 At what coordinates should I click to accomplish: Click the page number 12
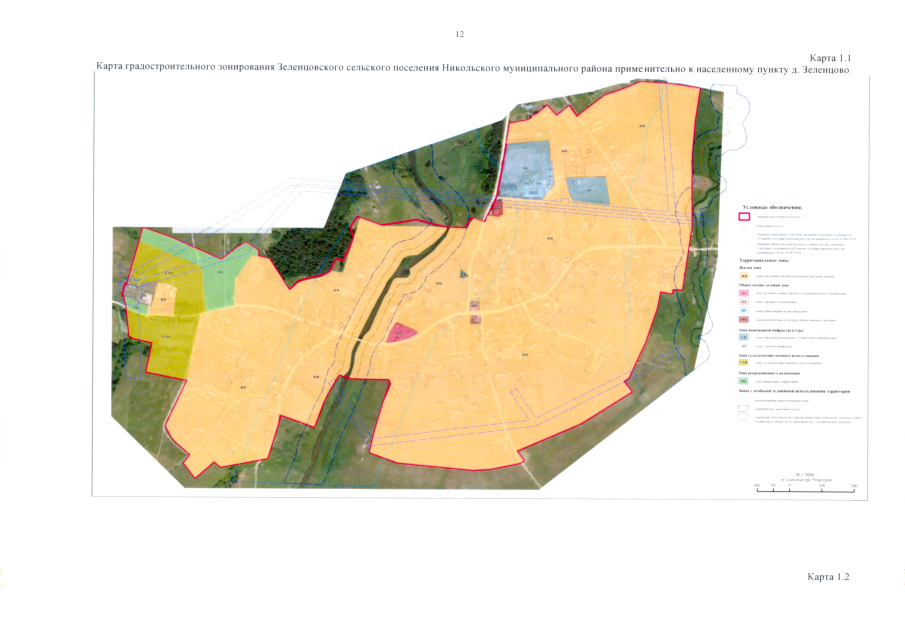click(459, 34)
